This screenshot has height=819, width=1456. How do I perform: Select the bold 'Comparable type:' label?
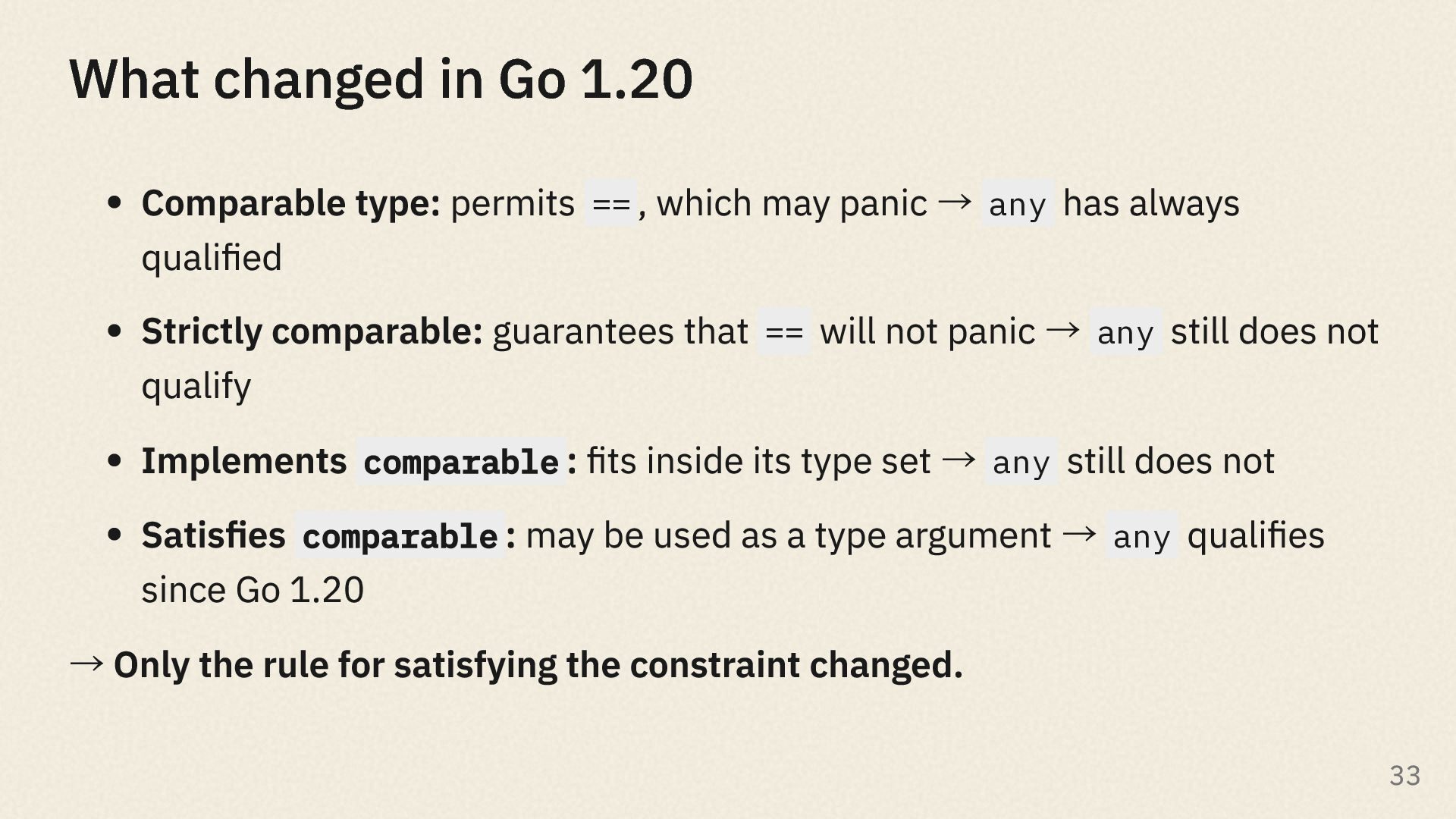[291, 203]
